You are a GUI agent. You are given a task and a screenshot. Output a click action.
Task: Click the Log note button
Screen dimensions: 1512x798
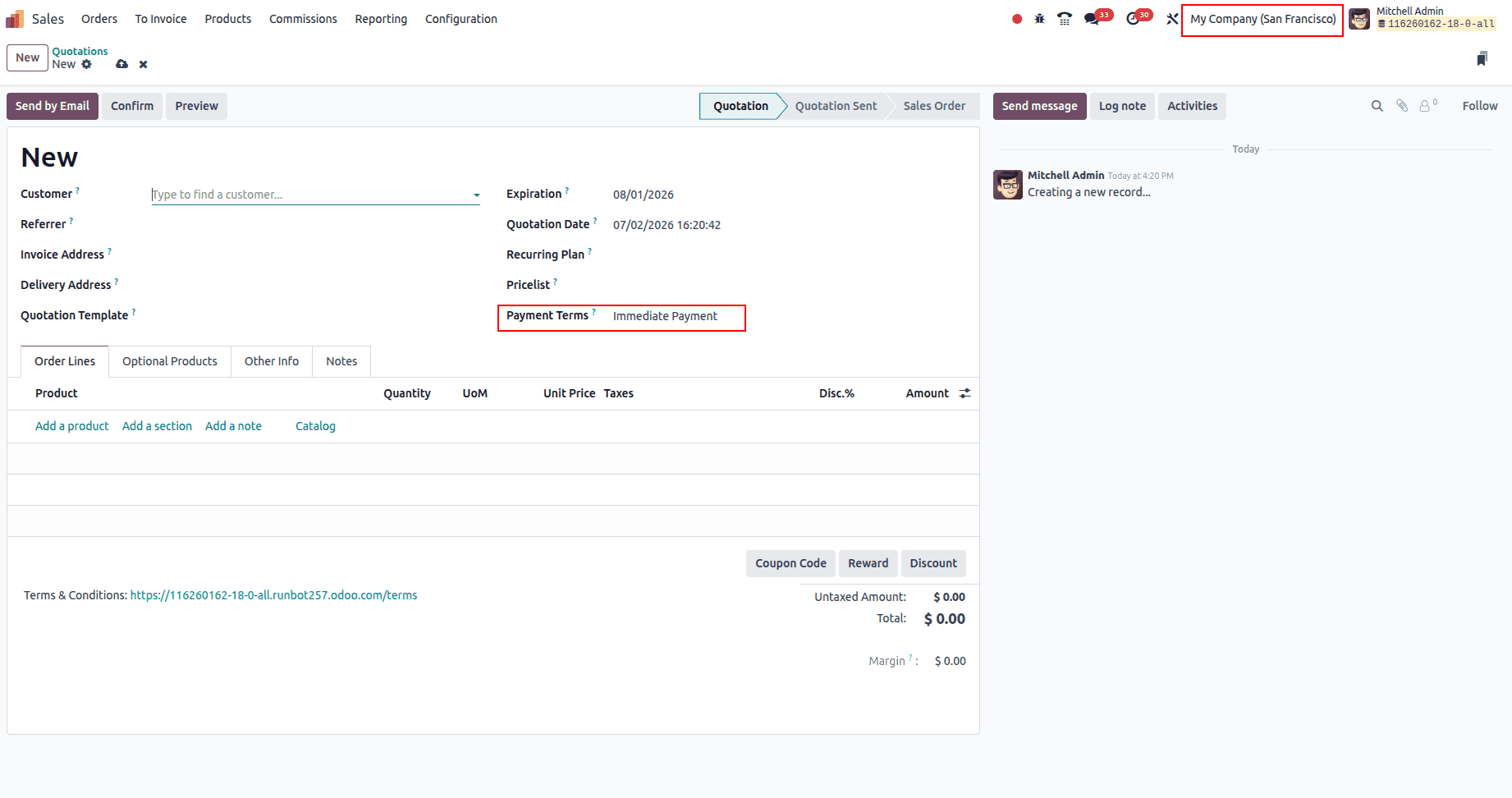click(1122, 106)
